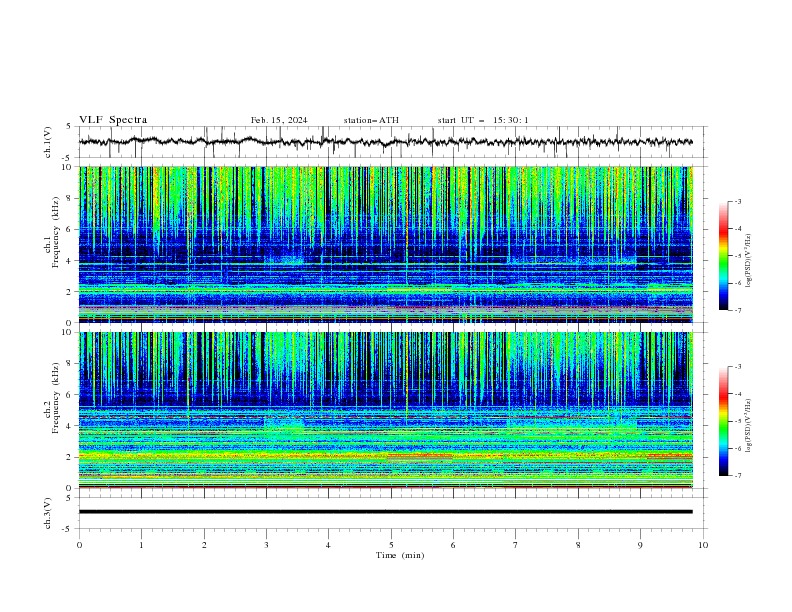The height and width of the screenshot is (612, 792).
Task: Click the "-3" label on ch.1 colorbar
Action: 737,201
